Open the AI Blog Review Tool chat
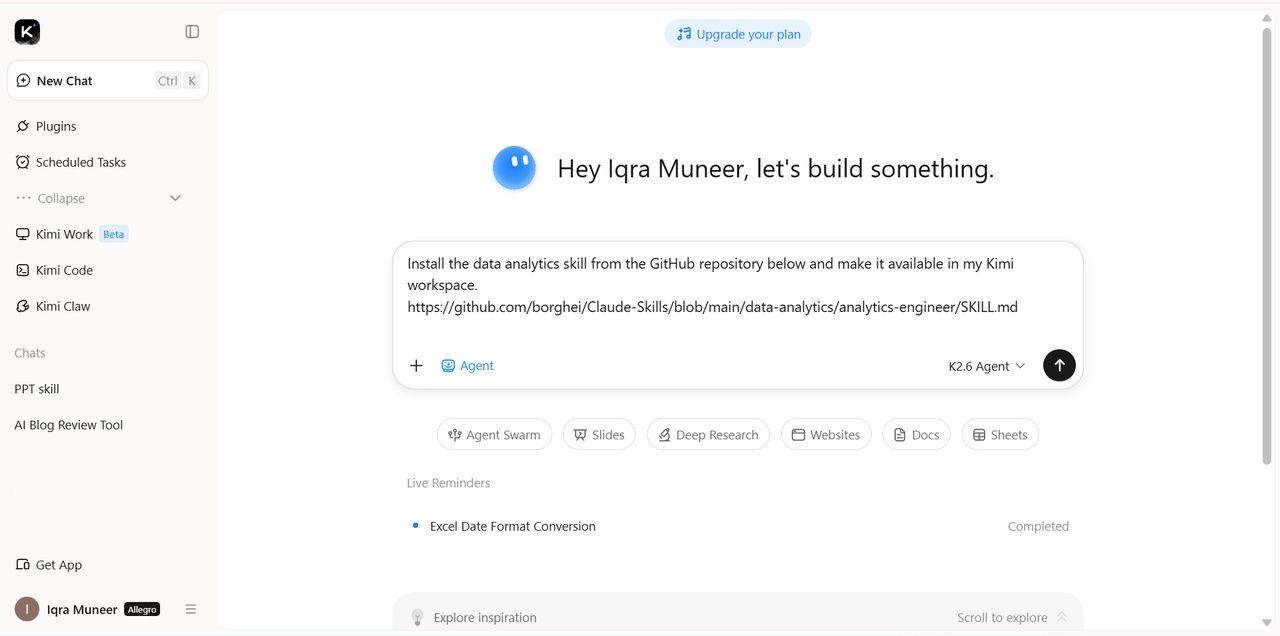Viewport: 1280px width, 636px height. 69,425
